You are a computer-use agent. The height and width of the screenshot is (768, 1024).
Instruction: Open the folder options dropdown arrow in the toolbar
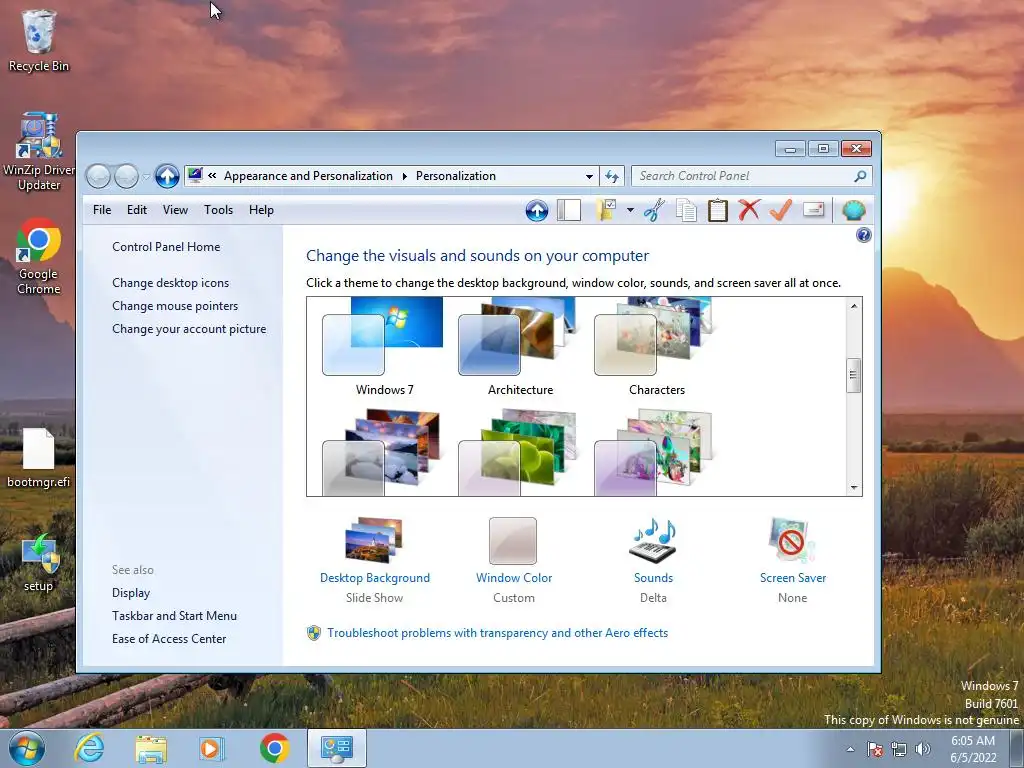point(630,210)
